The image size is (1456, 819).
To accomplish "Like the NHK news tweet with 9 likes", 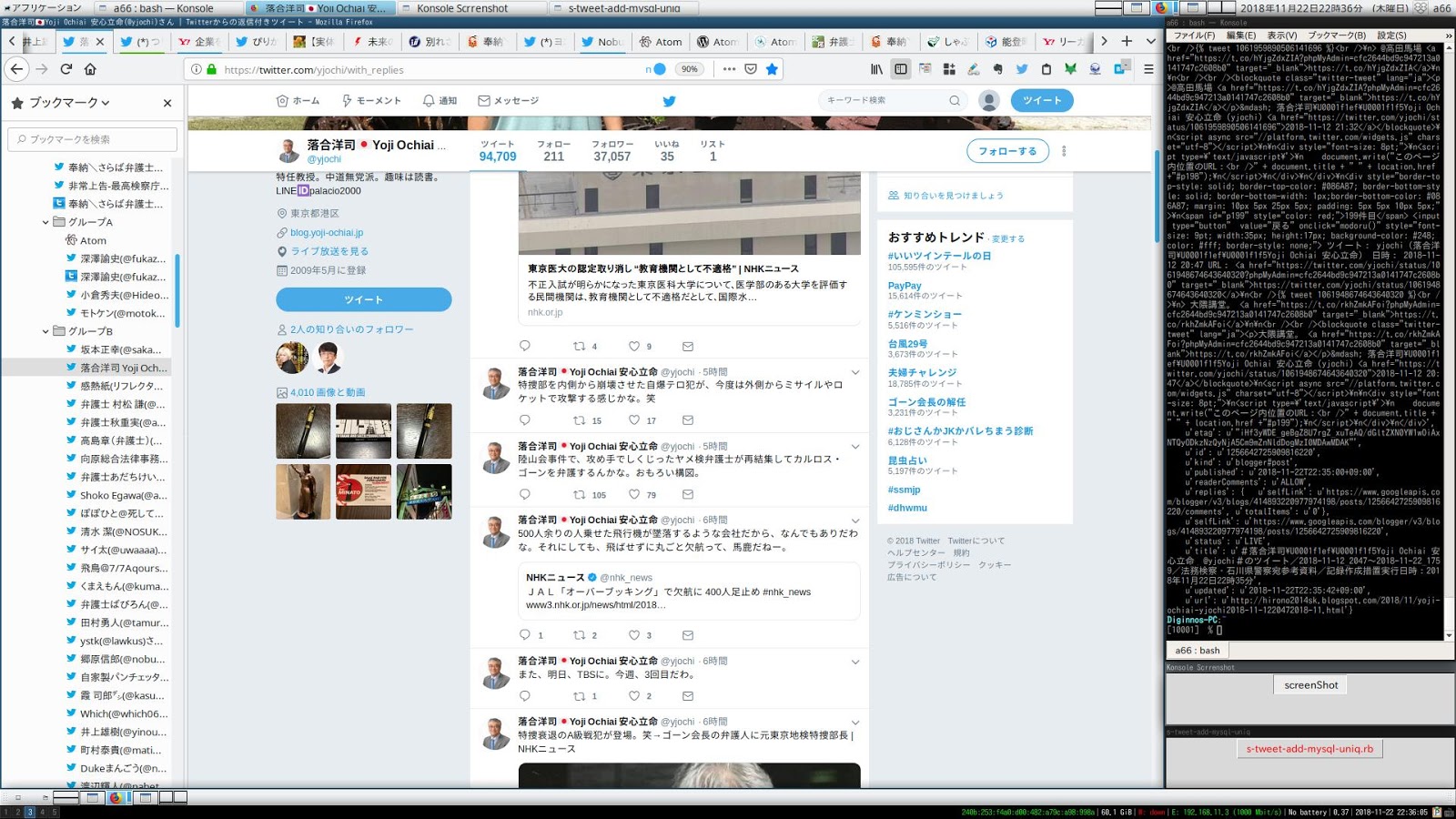I will 634,346.
